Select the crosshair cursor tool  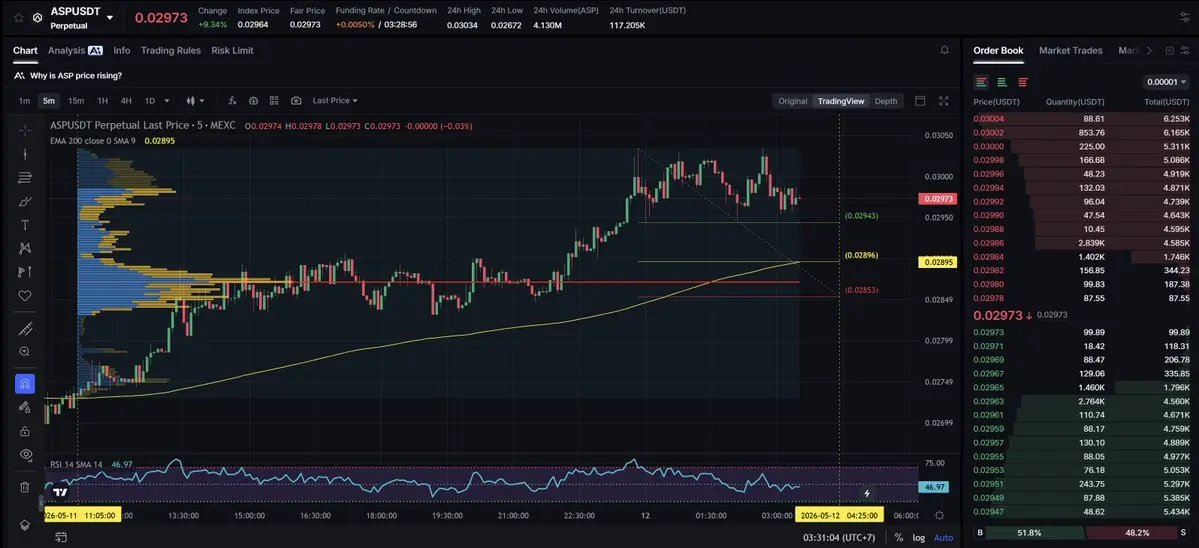pyautogui.click(x=24, y=130)
